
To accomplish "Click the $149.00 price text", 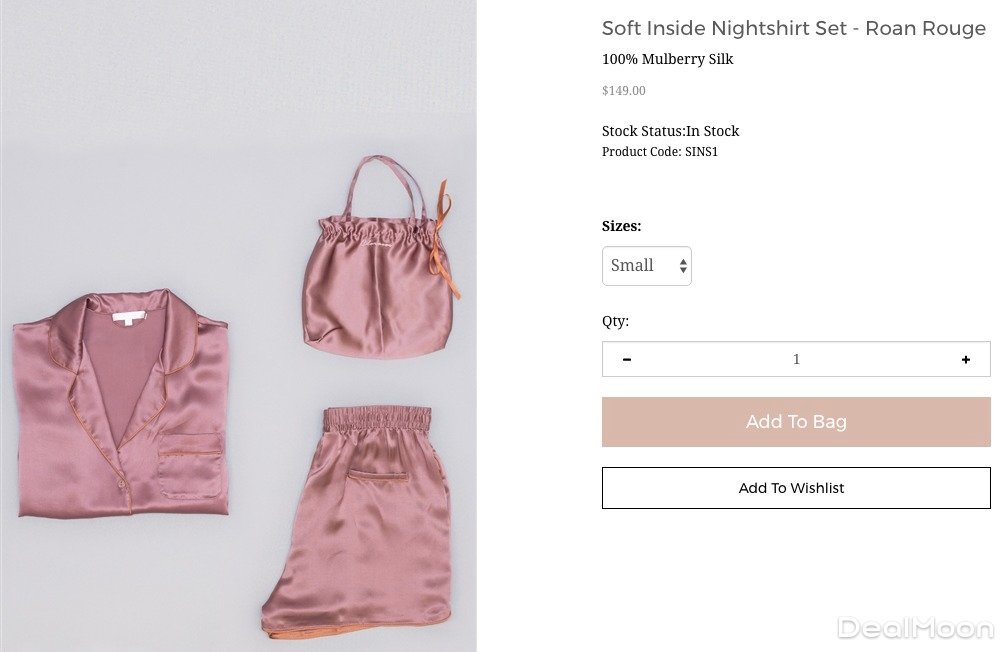I will pyautogui.click(x=624, y=91).
